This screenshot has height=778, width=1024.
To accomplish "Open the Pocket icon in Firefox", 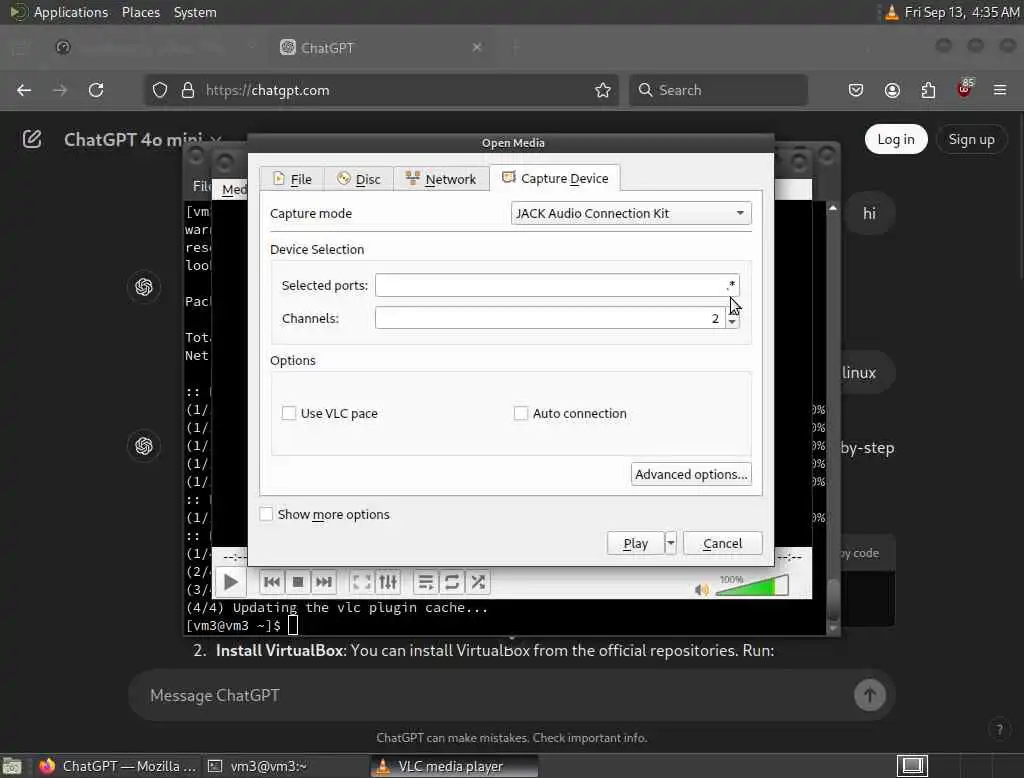I will coord(856,90).
